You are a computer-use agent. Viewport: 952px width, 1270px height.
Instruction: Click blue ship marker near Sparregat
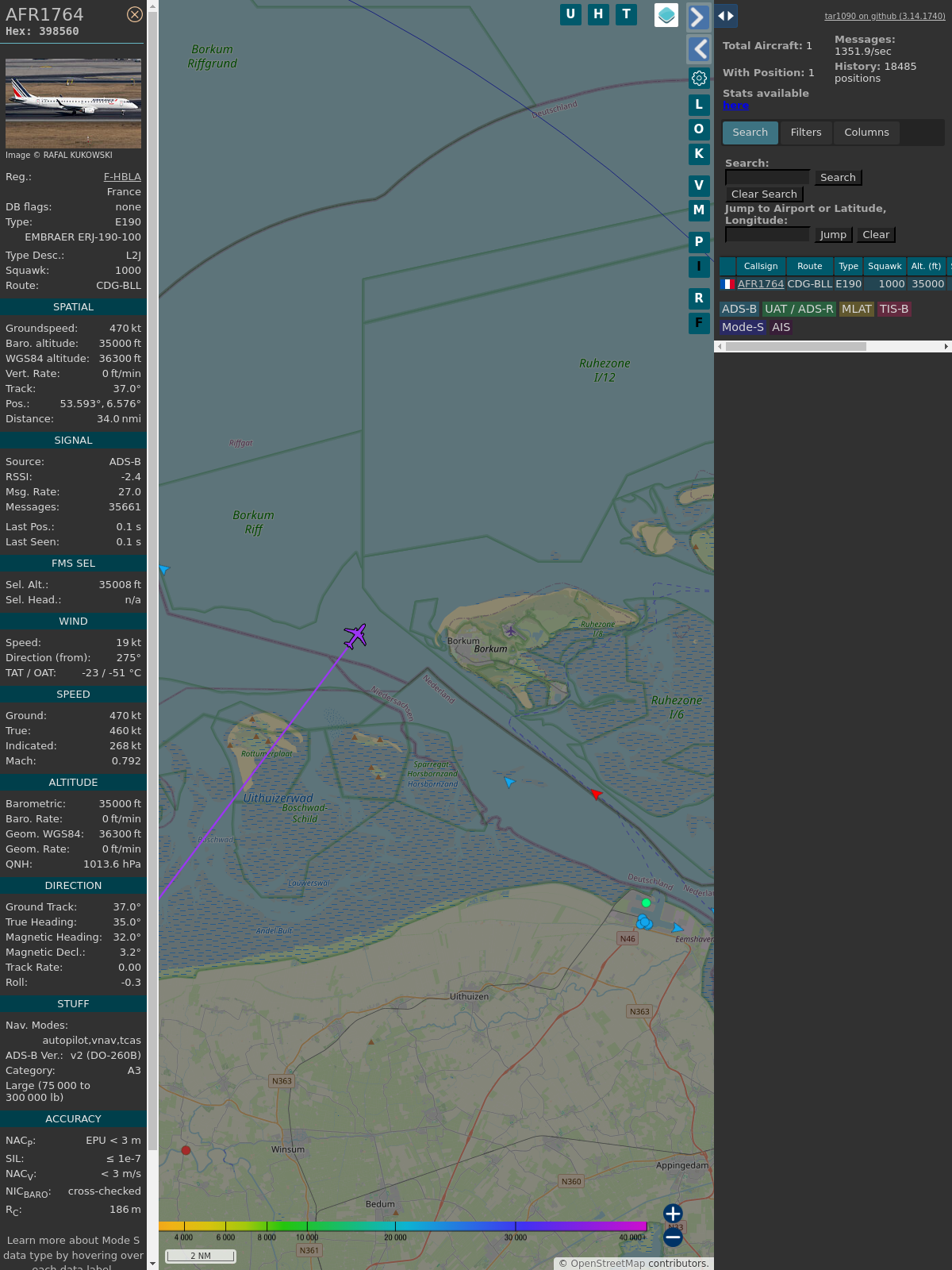pyautogui.click(x=509, y=782)
